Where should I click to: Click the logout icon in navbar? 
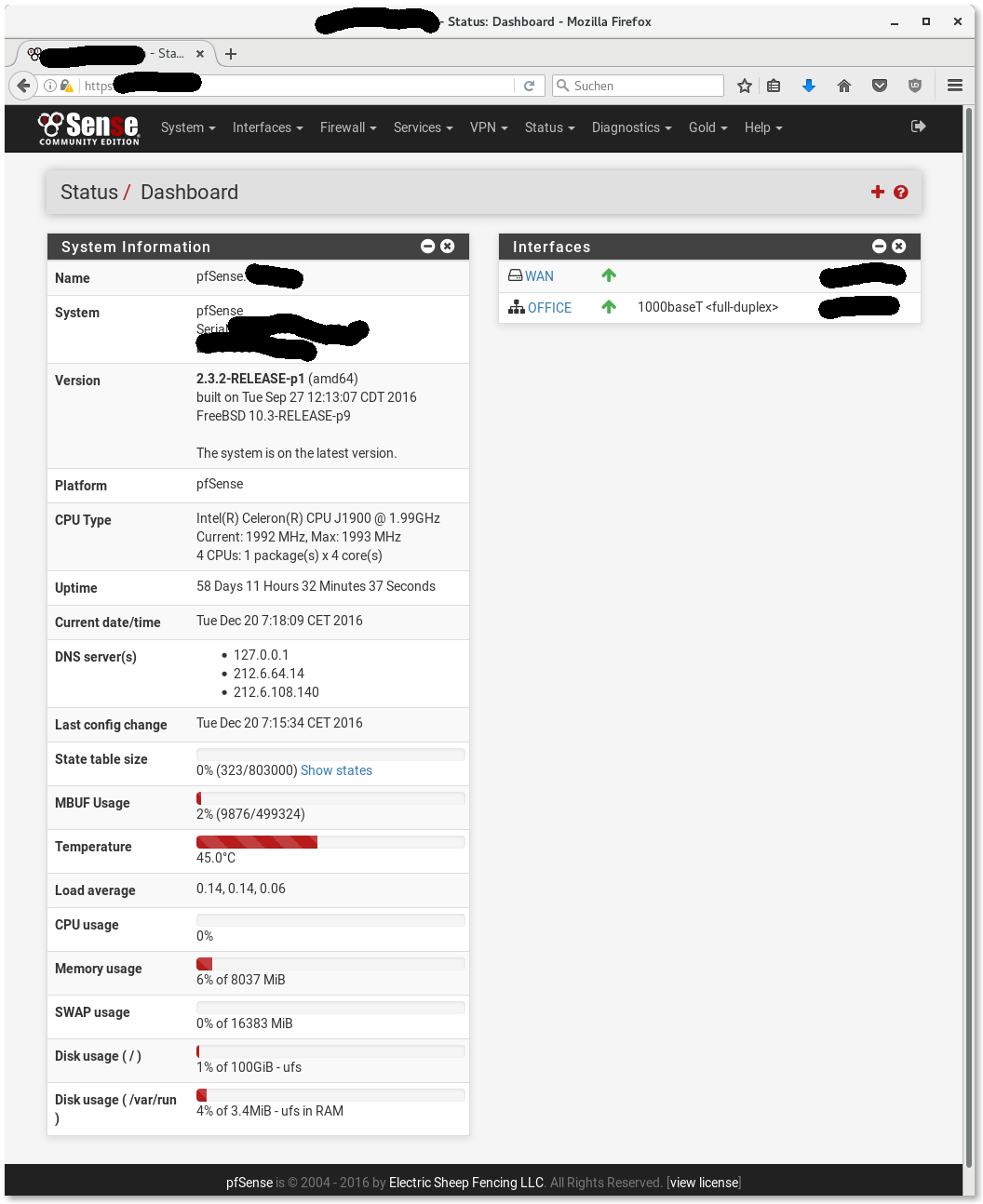(918, 127)
